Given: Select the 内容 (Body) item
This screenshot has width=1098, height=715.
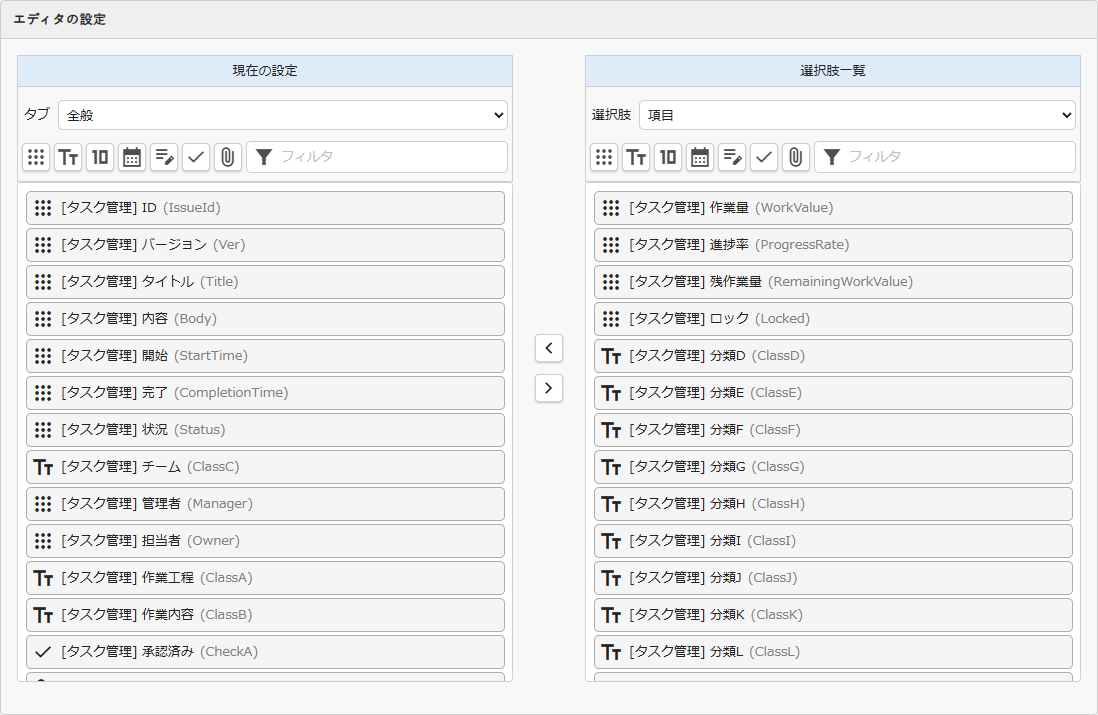Looking at the screenshot, I should (x=265, y=319).
